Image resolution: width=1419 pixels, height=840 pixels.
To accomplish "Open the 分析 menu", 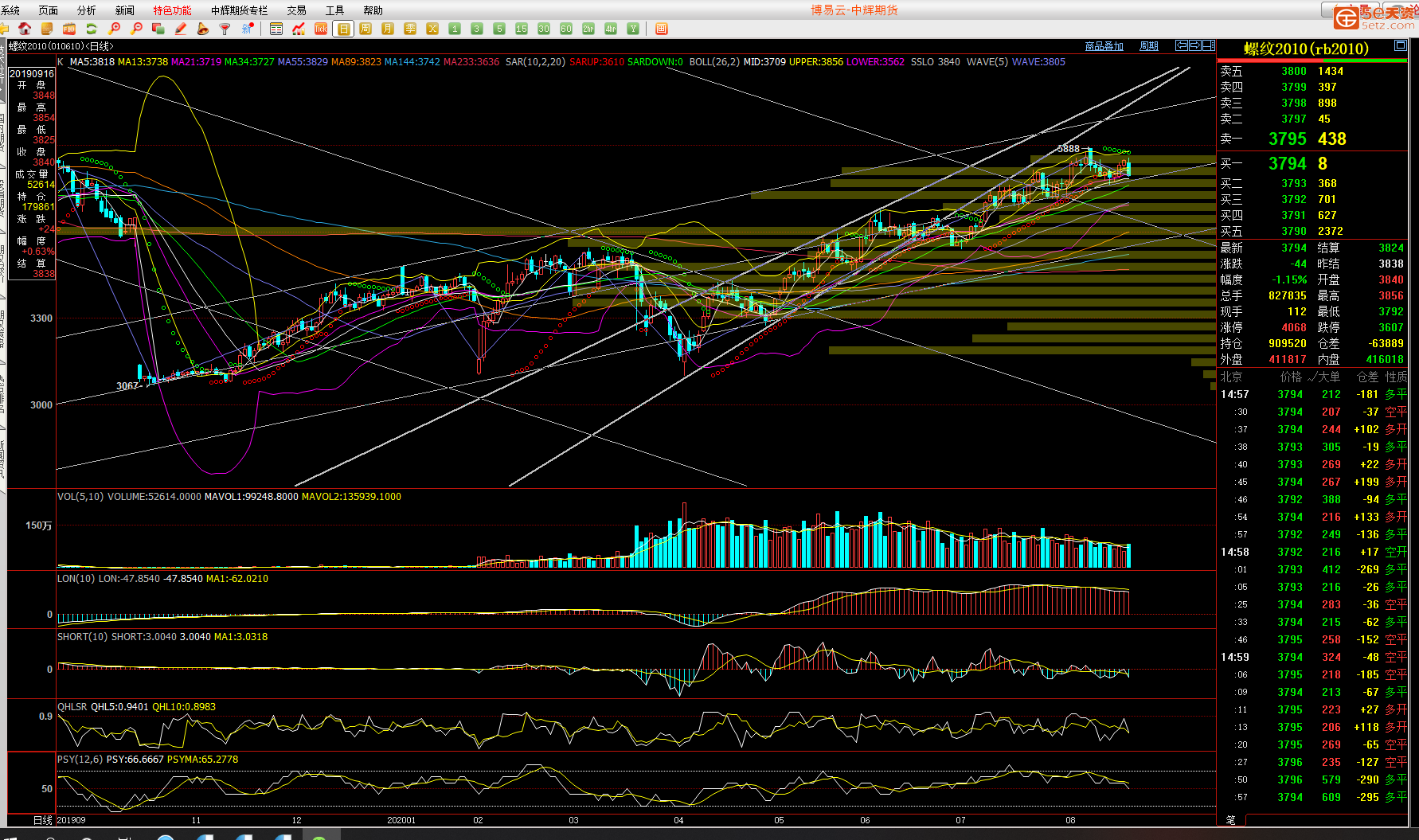I will point(87,10).
